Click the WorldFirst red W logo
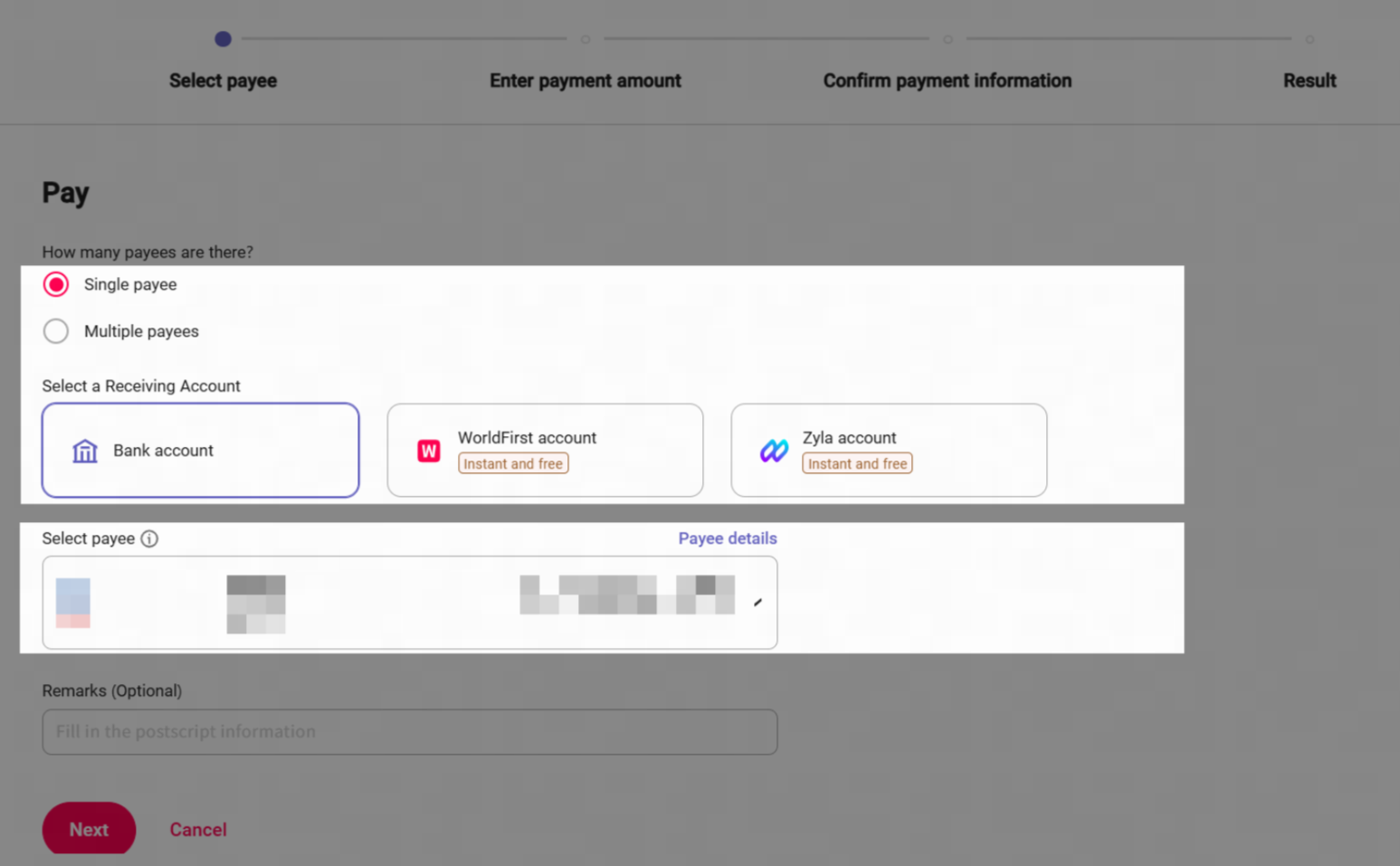This screenshot has width=1400, height=866. [428, 451]
